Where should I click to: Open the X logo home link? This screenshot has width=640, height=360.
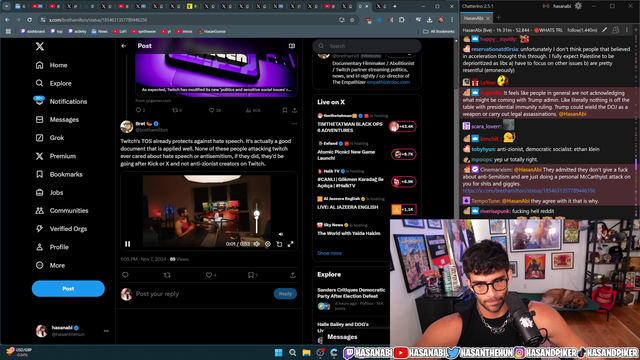coord(40,47)
